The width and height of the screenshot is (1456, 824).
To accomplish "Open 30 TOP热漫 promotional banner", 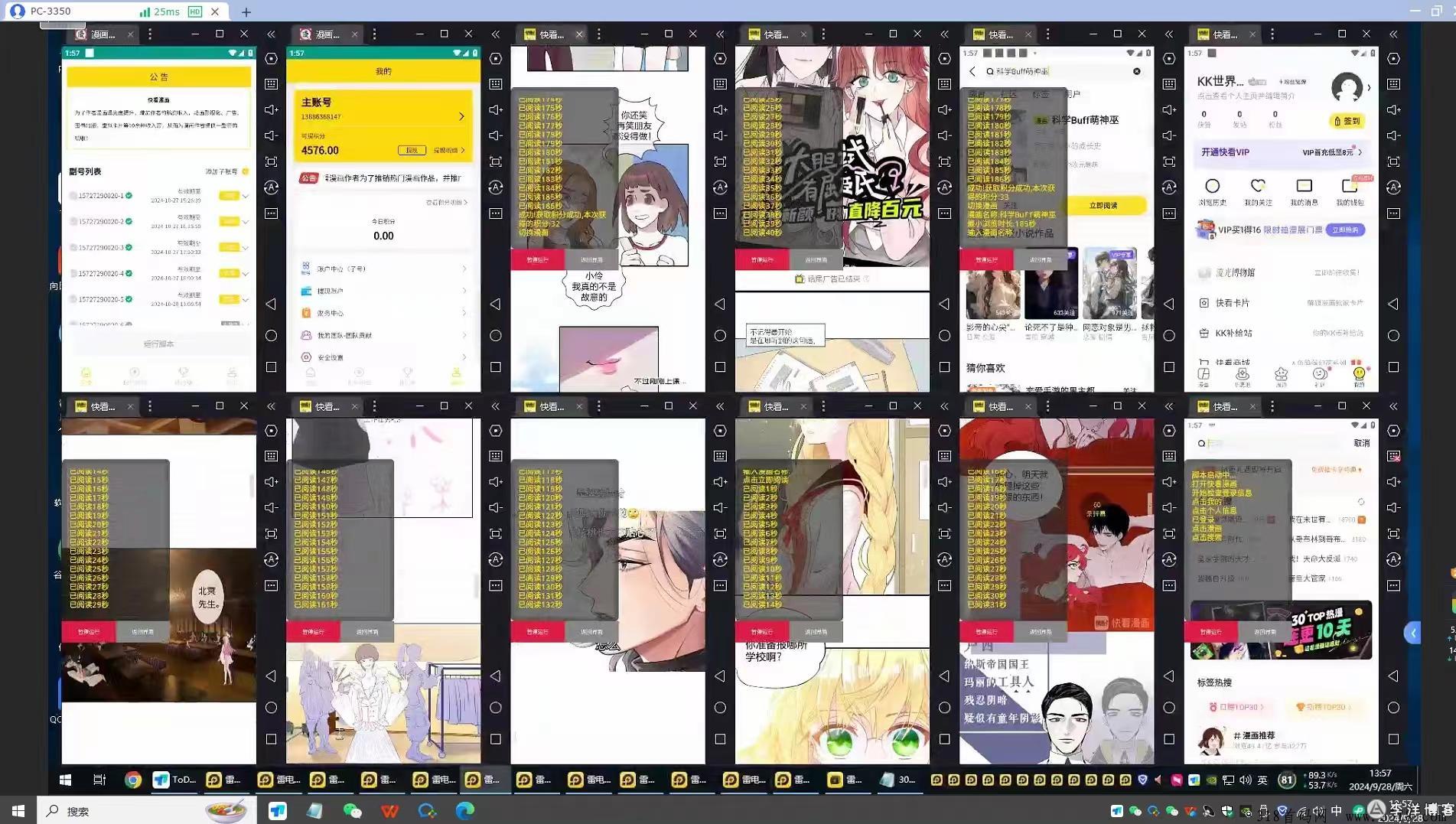I will [1282, 630].
